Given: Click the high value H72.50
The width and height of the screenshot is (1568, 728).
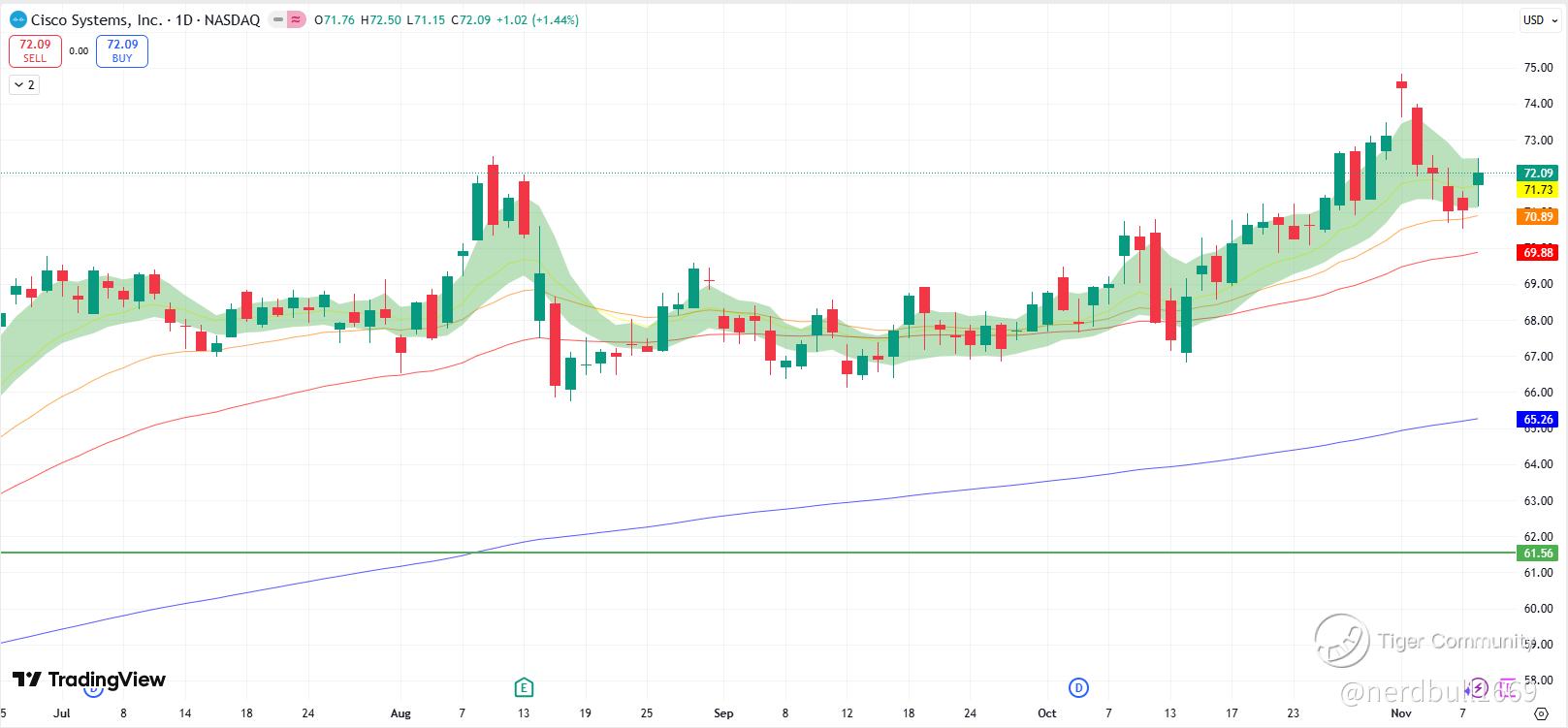Looking at the screenshot, I should point(380,19).
